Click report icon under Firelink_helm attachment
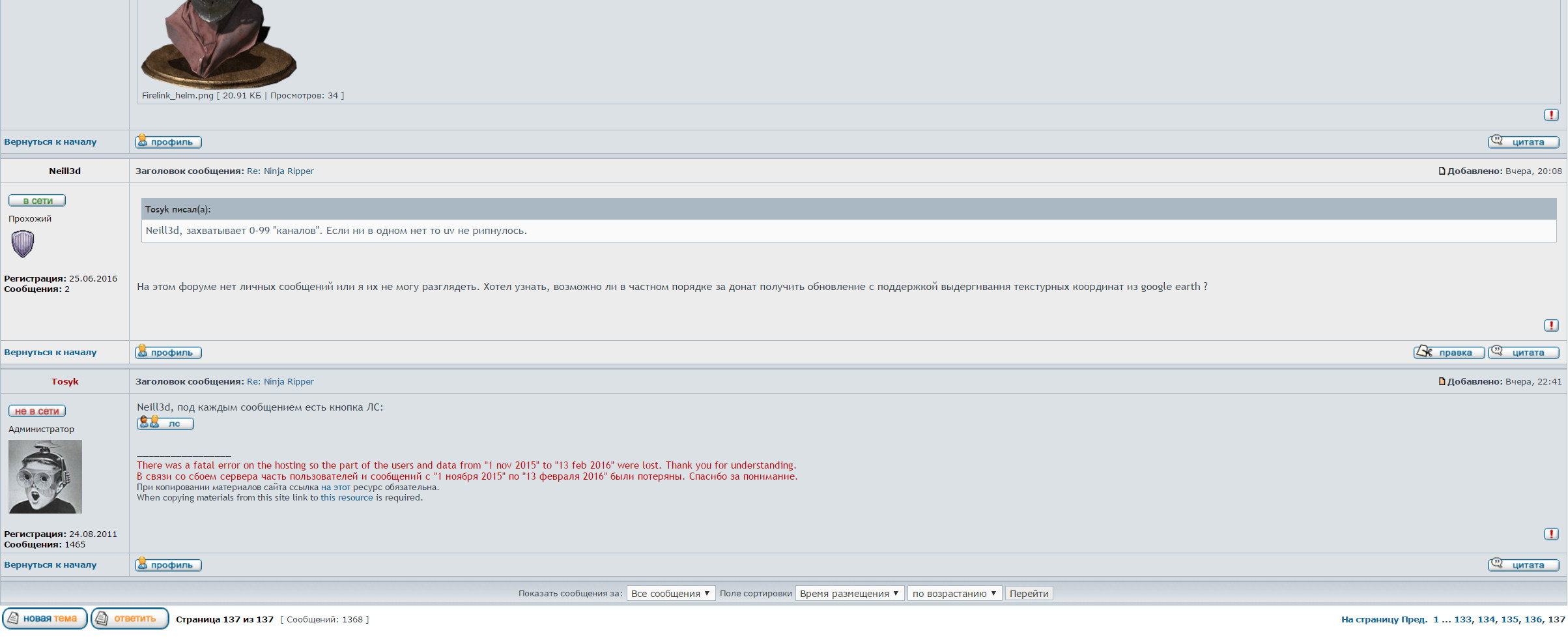Screen dimensions: 1568x640 (x=1550, y=115)
